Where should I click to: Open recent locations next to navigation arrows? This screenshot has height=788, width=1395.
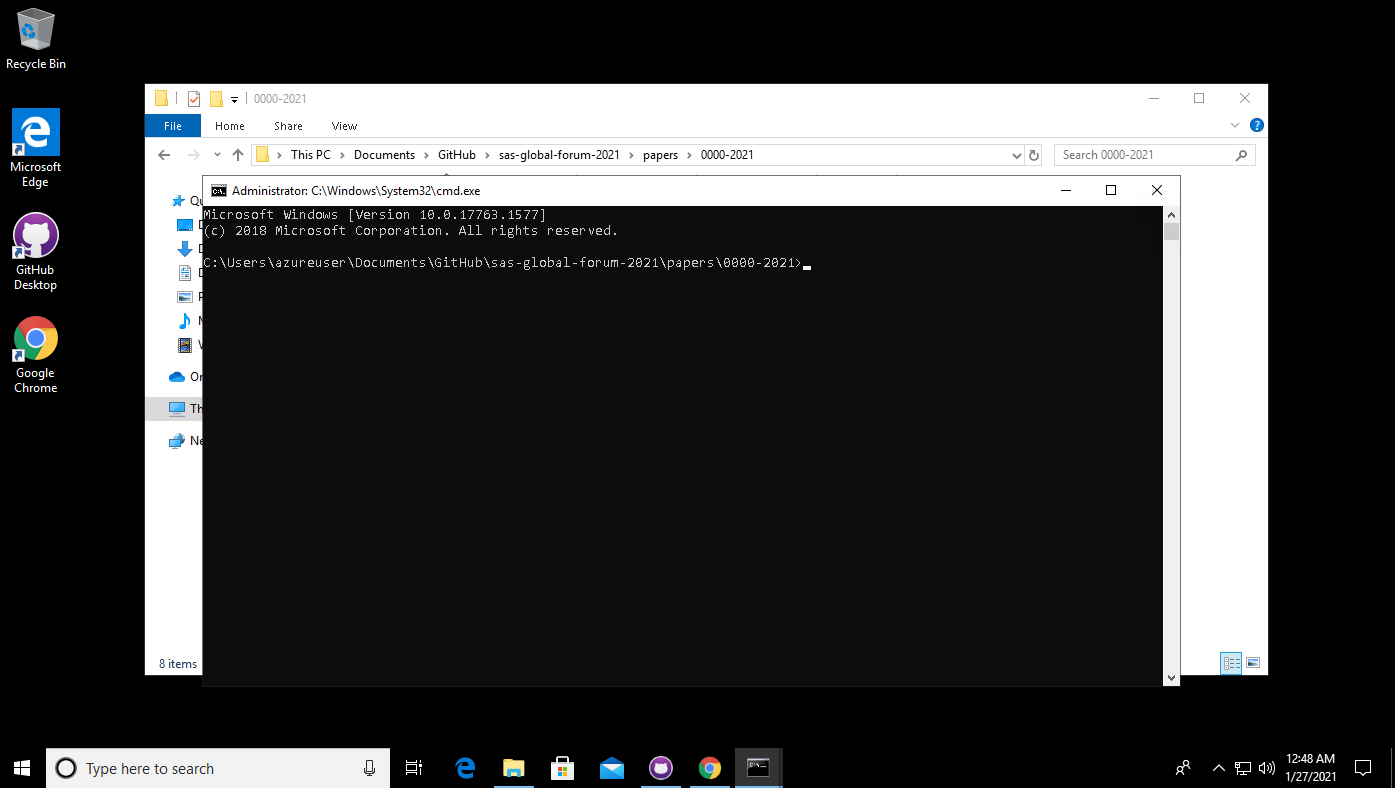216,154
